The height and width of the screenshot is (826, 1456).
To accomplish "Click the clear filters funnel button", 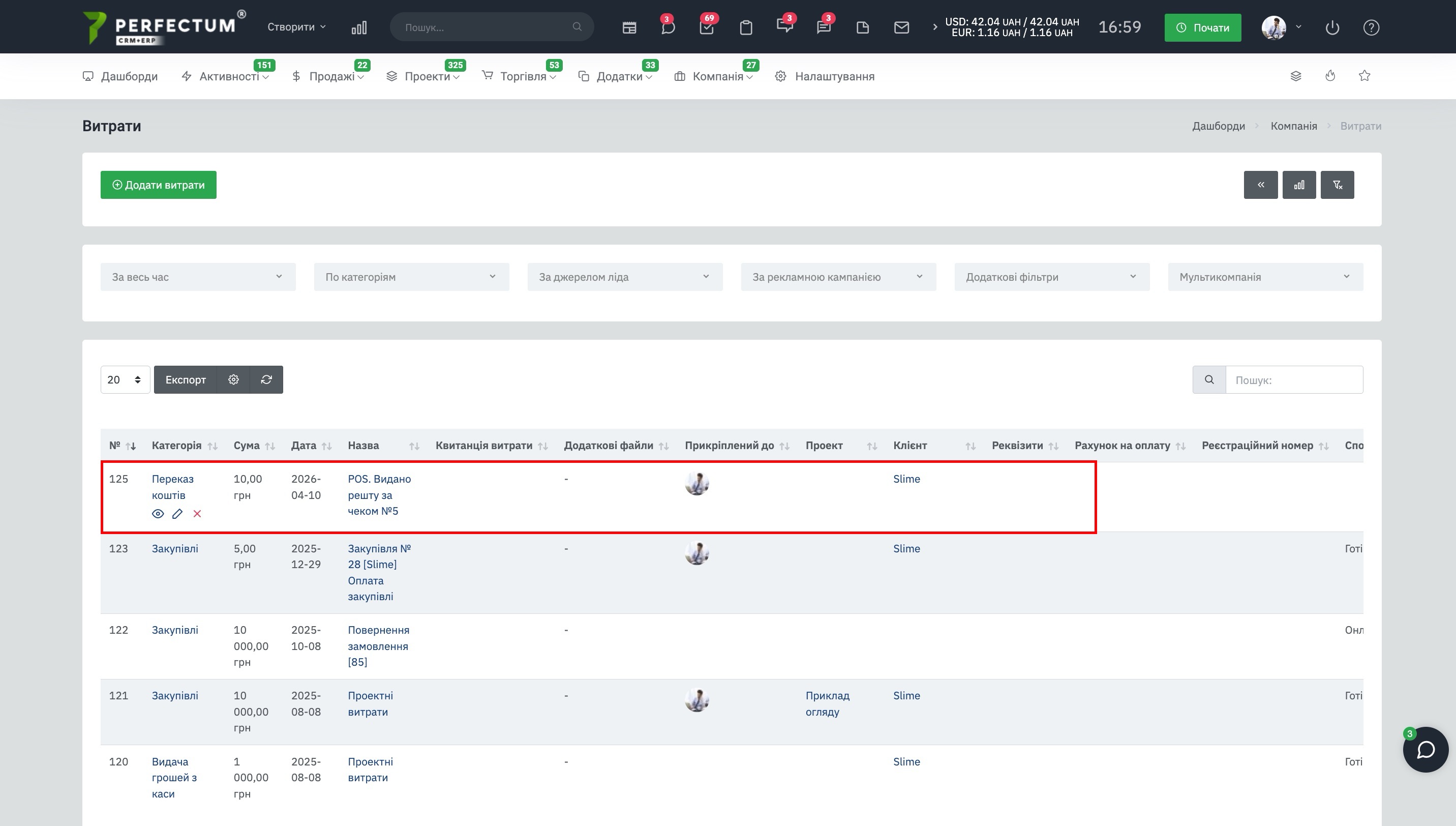I will (x=1337, y=185).
